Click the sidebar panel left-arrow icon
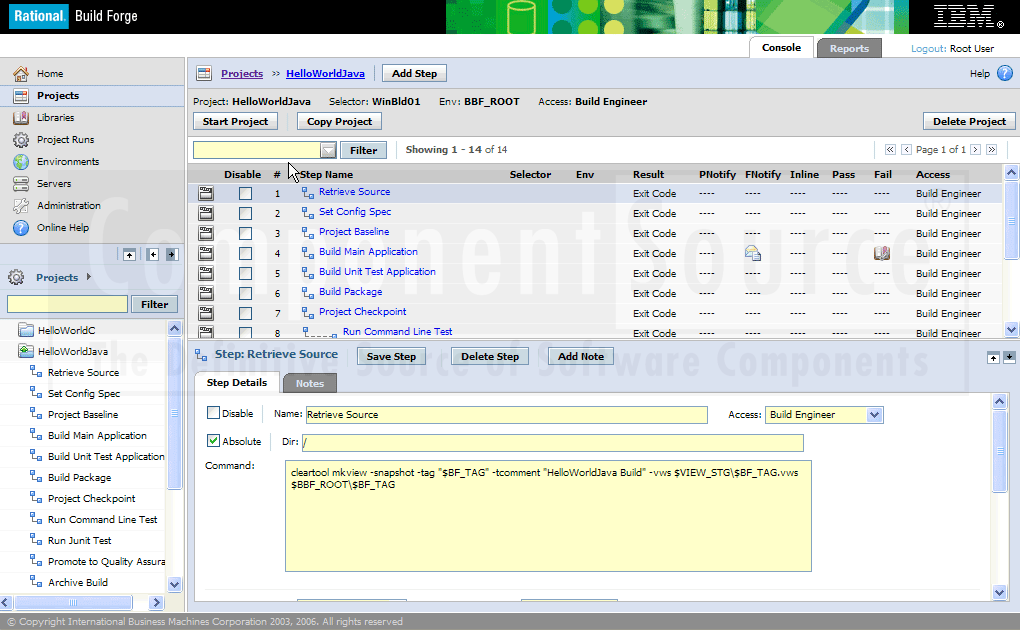This screenshot has height=630, width=1020. (x=154, y=254)
